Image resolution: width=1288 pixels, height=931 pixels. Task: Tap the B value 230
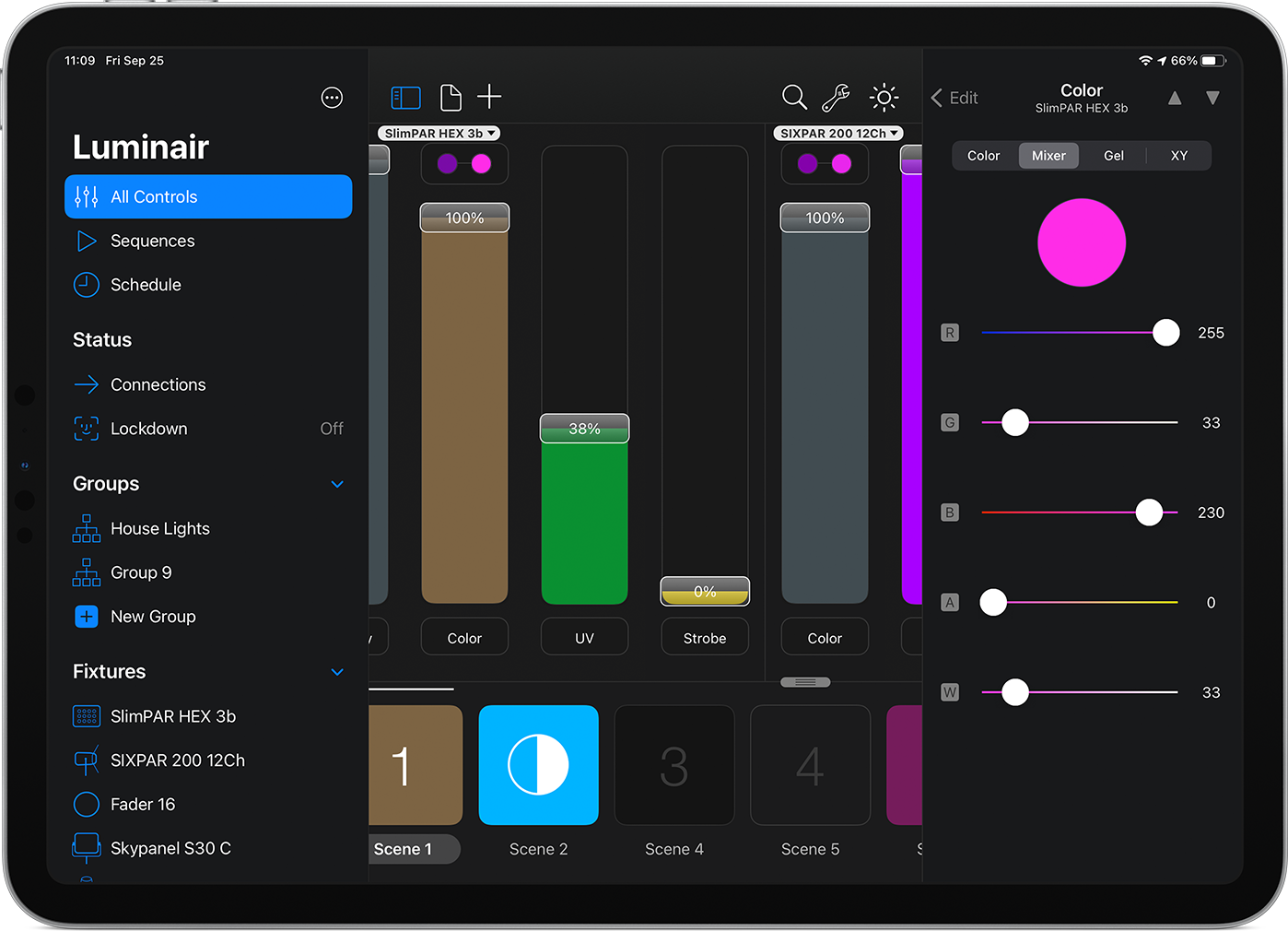tap(1211, 513)
